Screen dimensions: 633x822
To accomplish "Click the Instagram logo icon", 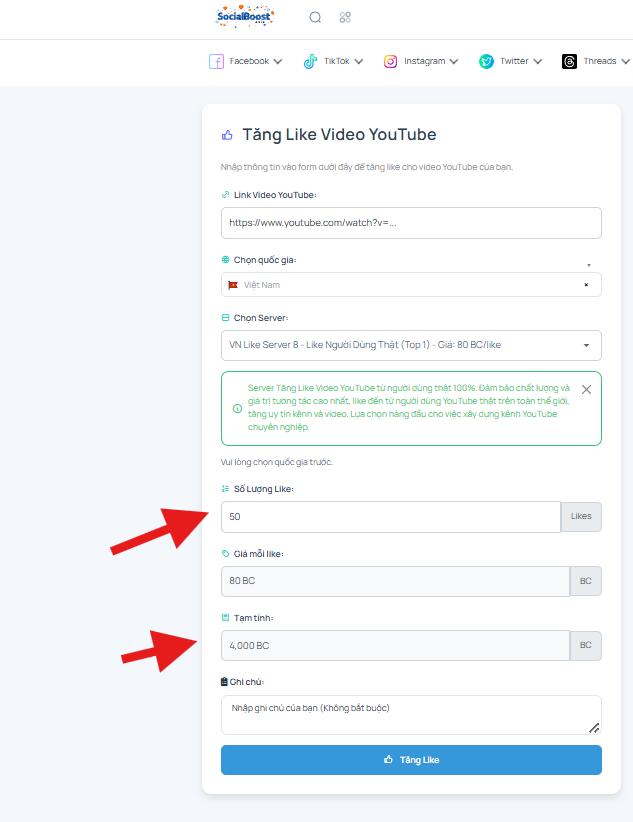I will (x=390, y=61).
